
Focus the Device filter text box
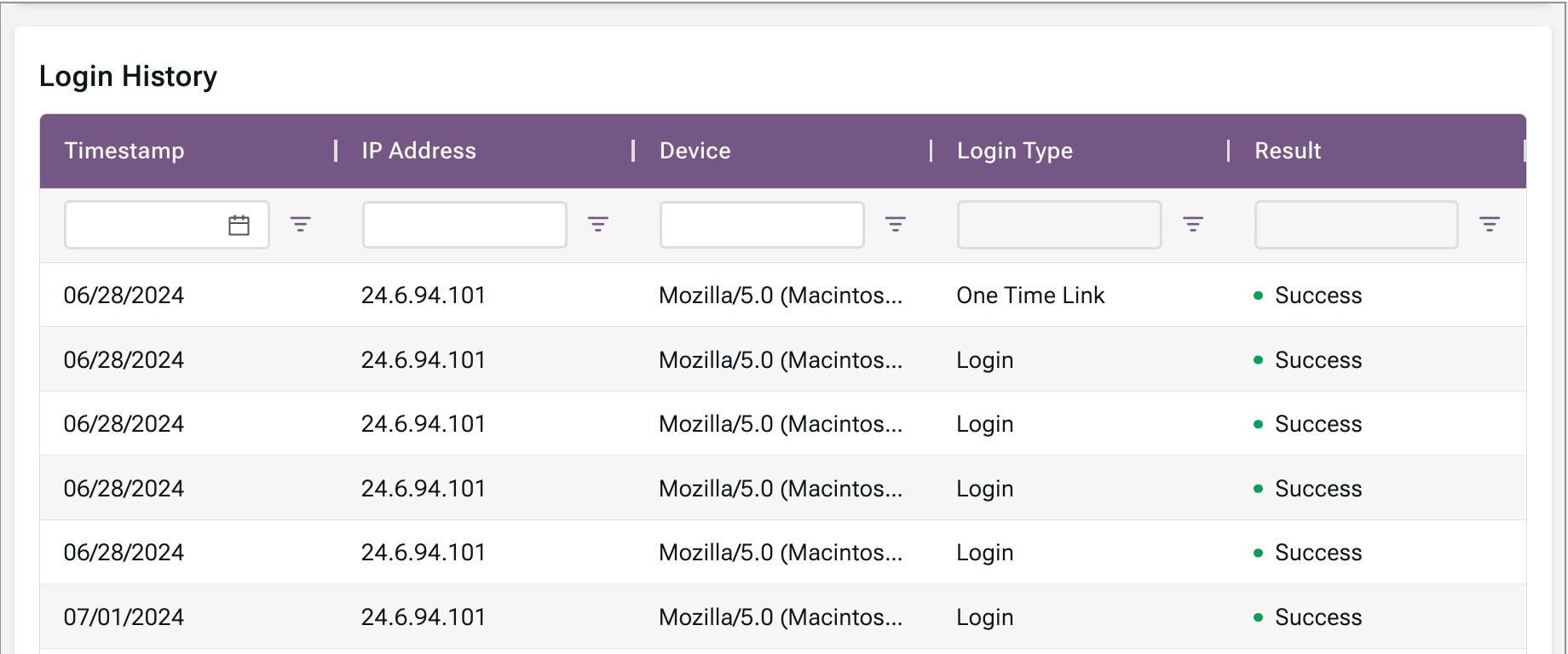762,226
